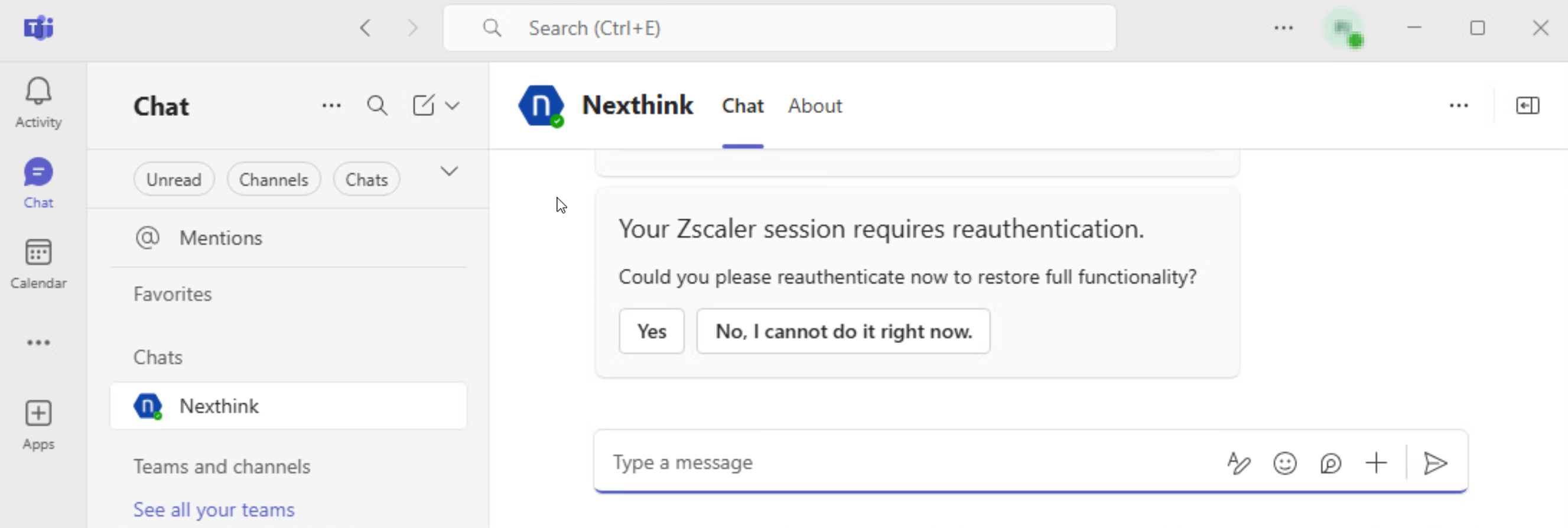Open the new chat dropdown arrow
The height and width of the screenshot is (528, 1568).
452,106
